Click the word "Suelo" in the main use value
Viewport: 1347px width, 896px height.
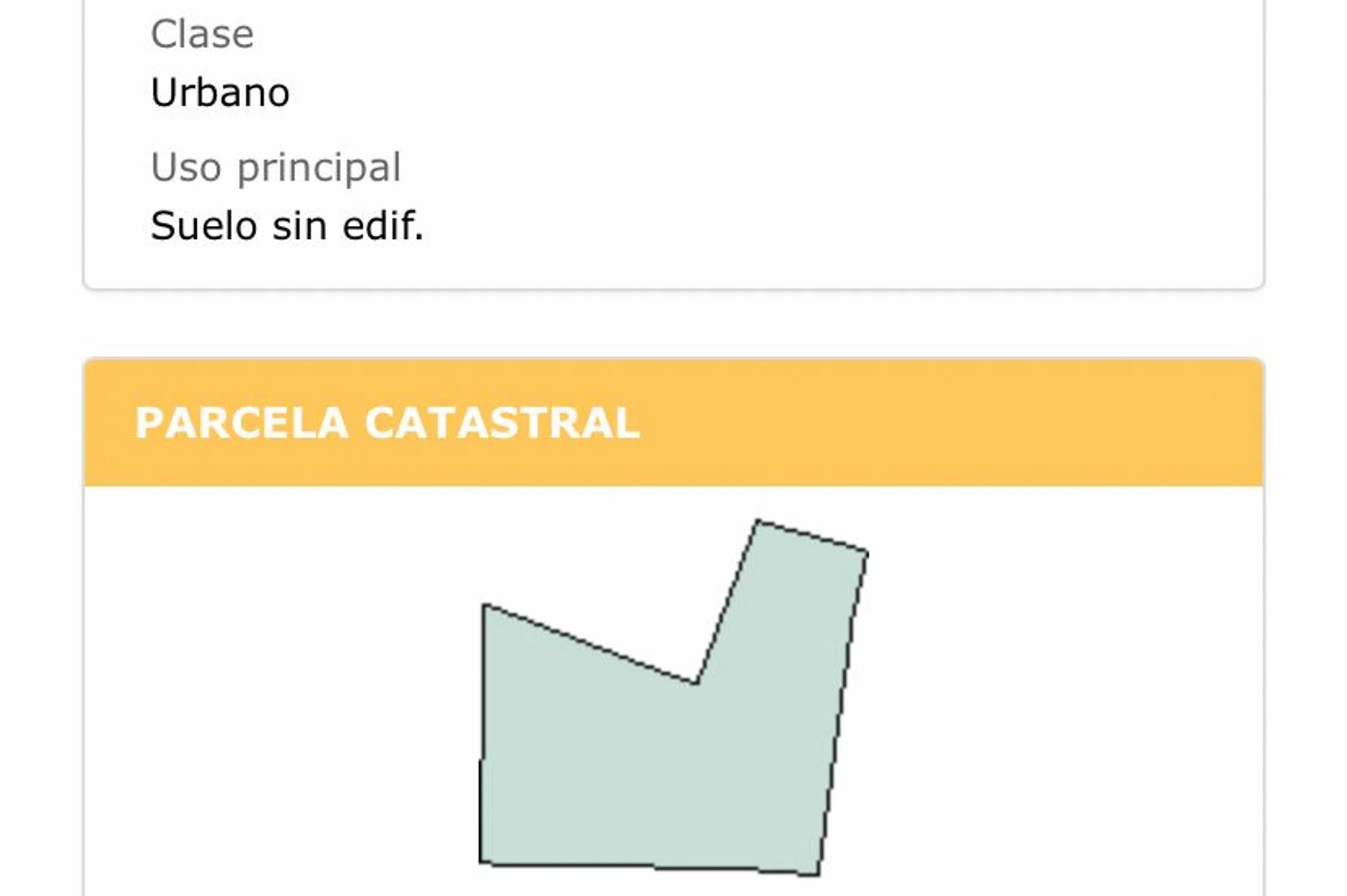[204, 226]
